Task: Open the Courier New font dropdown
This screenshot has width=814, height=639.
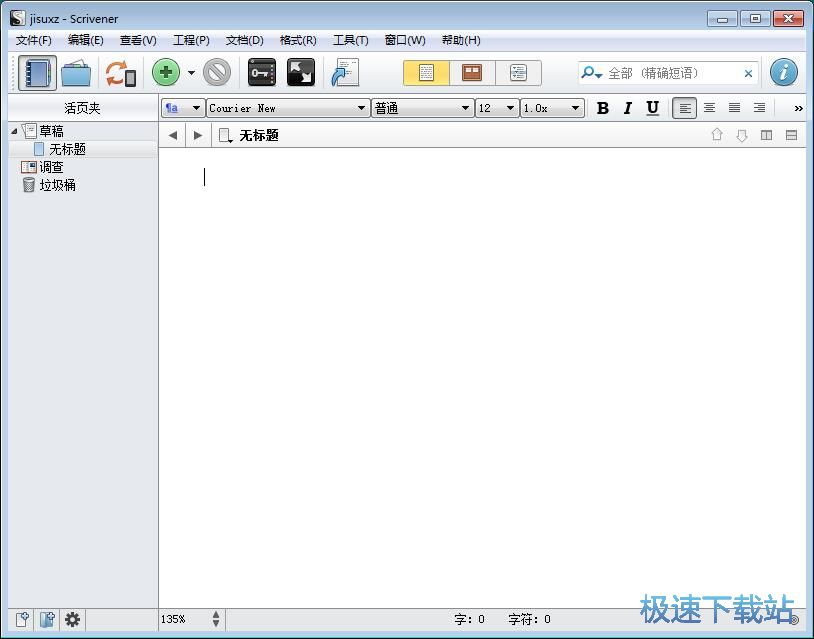Action: 288,108
